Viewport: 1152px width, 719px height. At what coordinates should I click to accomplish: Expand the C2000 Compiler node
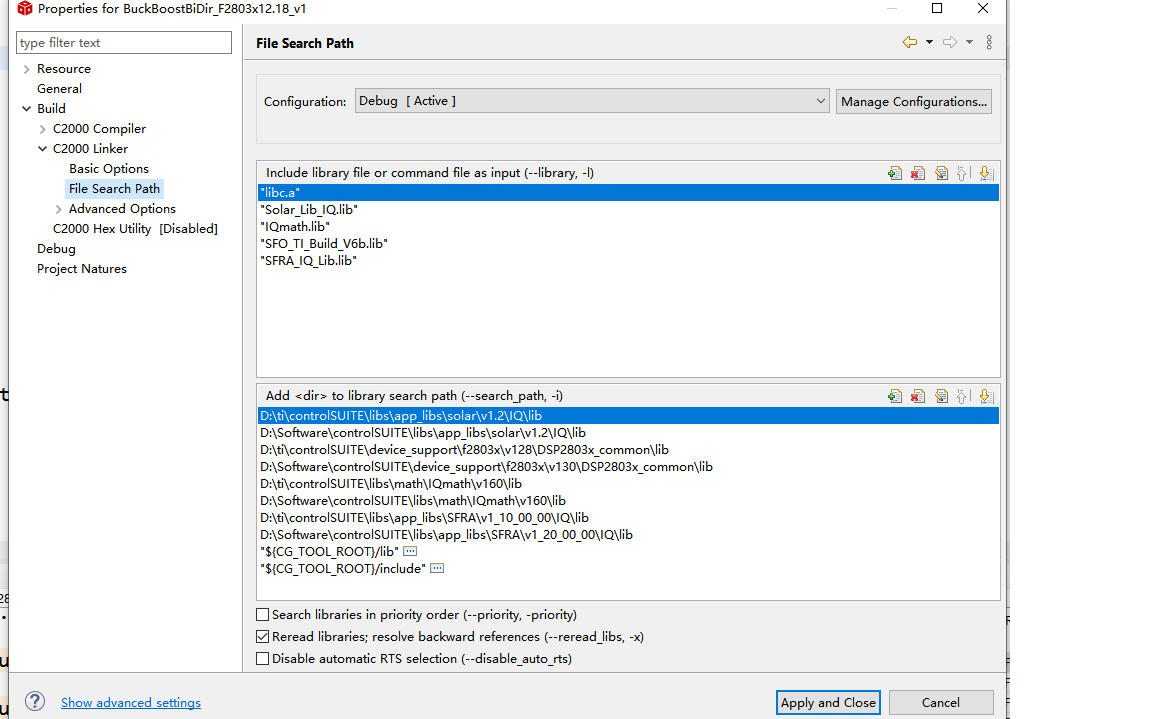[43, 129]
